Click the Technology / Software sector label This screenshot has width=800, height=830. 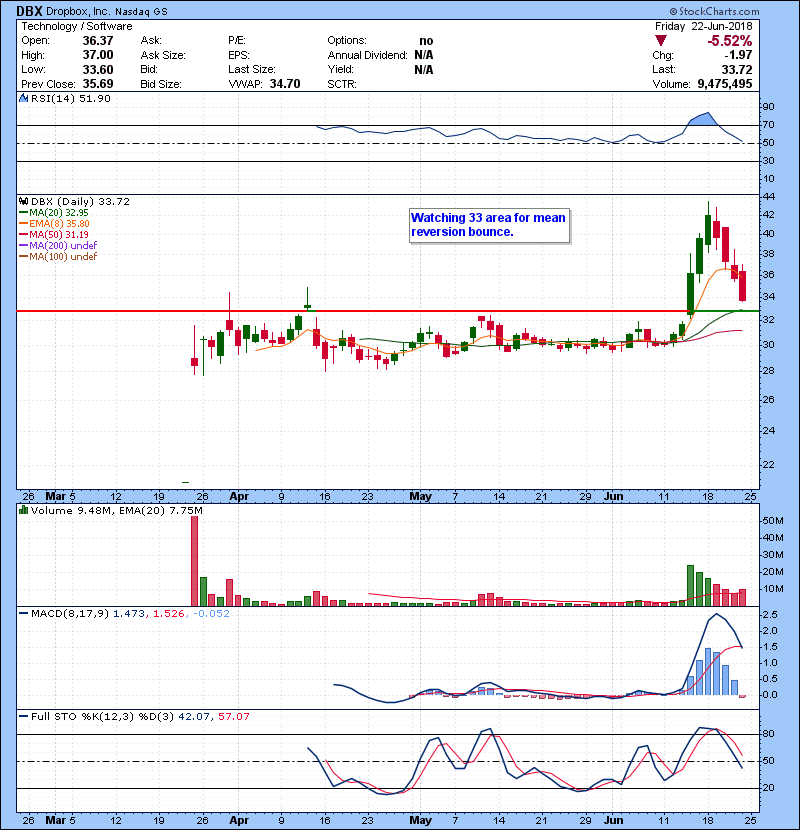(77, 26)
